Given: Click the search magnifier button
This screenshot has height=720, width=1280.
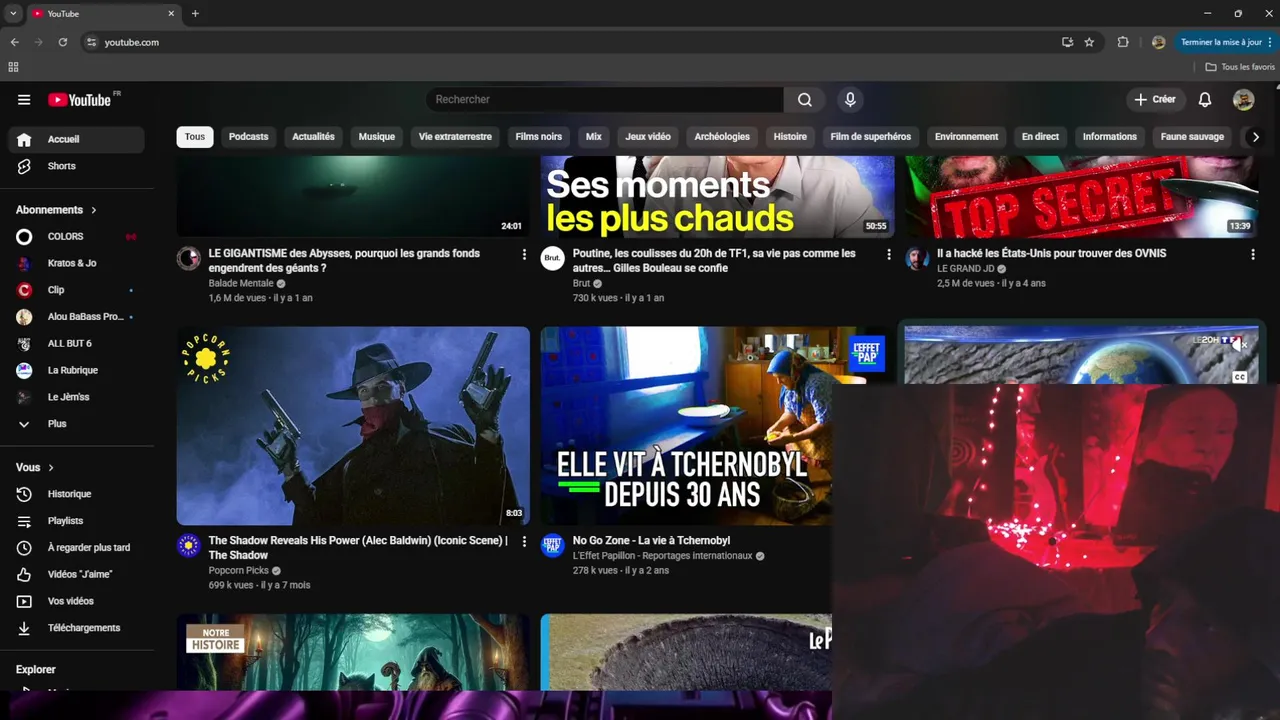Looking at the screenshot, I should click(x=805, y=100).
